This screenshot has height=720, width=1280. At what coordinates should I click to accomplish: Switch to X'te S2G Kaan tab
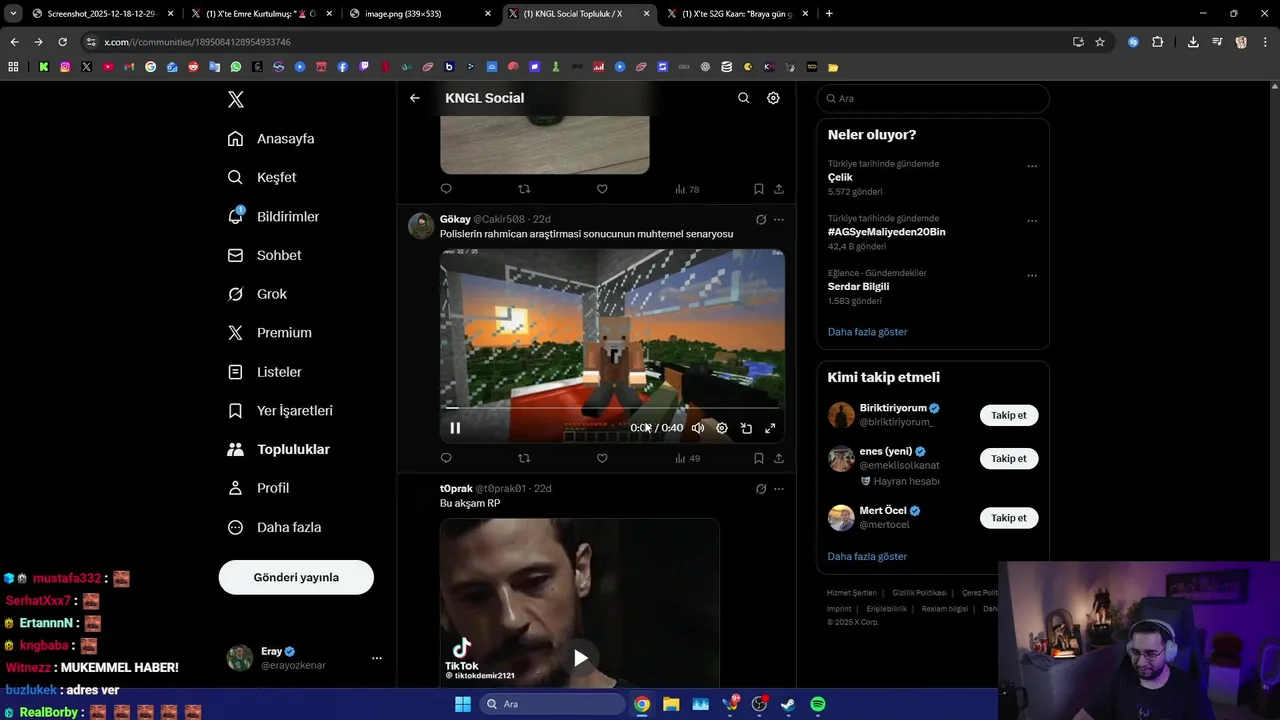736,14
